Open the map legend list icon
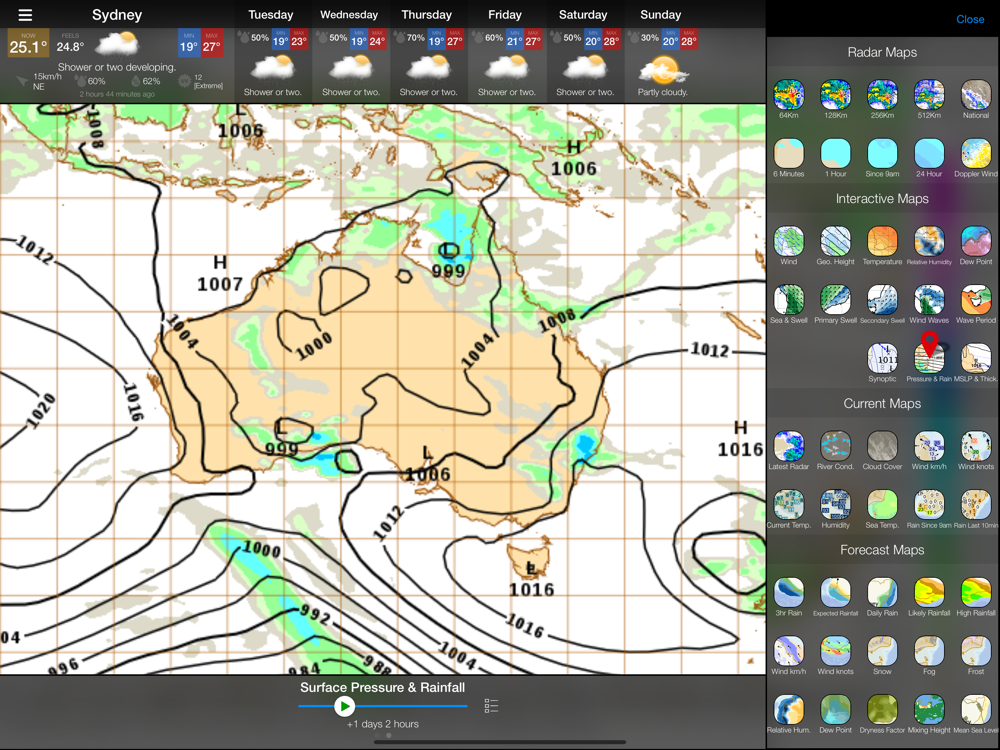Image resolution: width=1000 pixels, height=750 pixels. 491,705
